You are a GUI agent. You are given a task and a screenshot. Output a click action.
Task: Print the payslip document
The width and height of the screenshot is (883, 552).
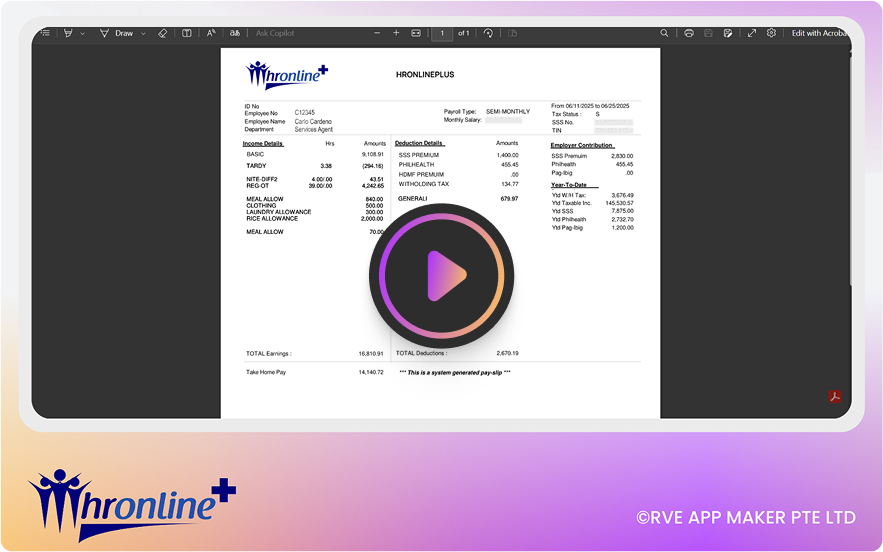tap(689, 33)
